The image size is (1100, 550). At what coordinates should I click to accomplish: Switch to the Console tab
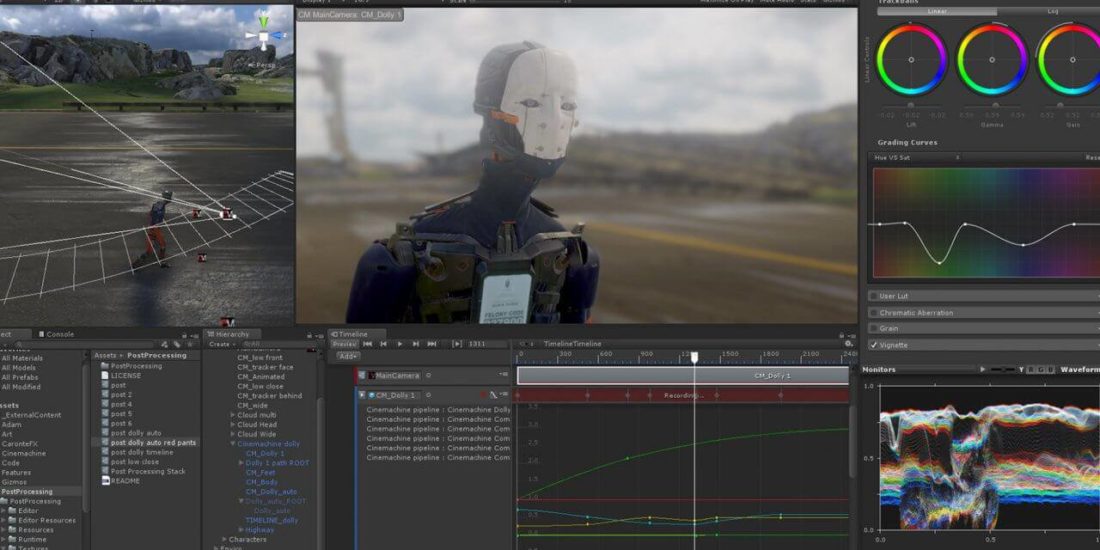pos(56,334)
